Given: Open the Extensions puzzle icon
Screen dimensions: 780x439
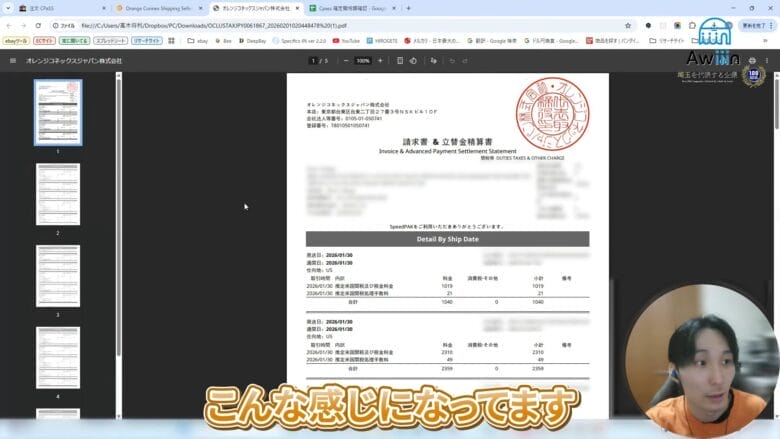Looking at the screenshot, I should (692, 25).
